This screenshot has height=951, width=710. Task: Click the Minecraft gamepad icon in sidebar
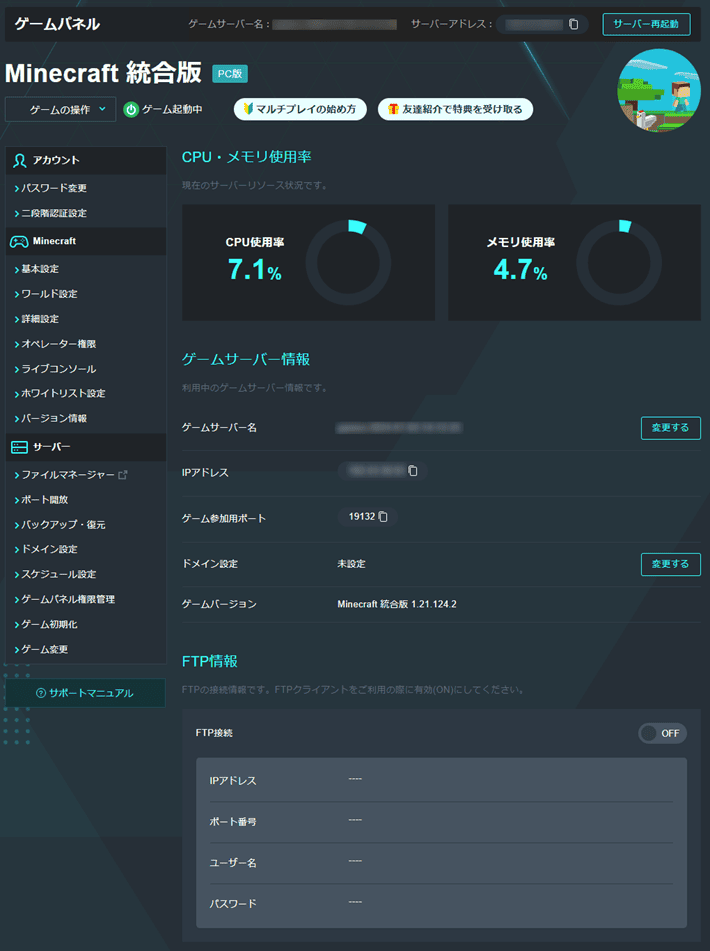pos(18,241)
